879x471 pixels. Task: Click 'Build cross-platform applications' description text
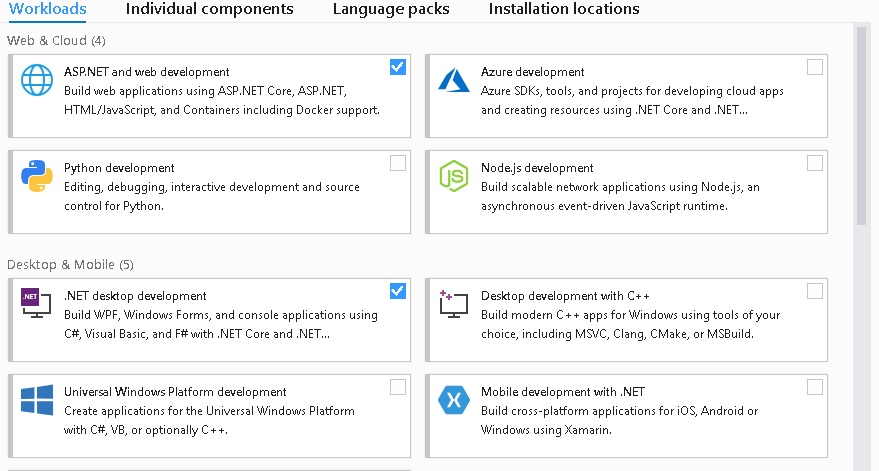click(x=619, y=421)
